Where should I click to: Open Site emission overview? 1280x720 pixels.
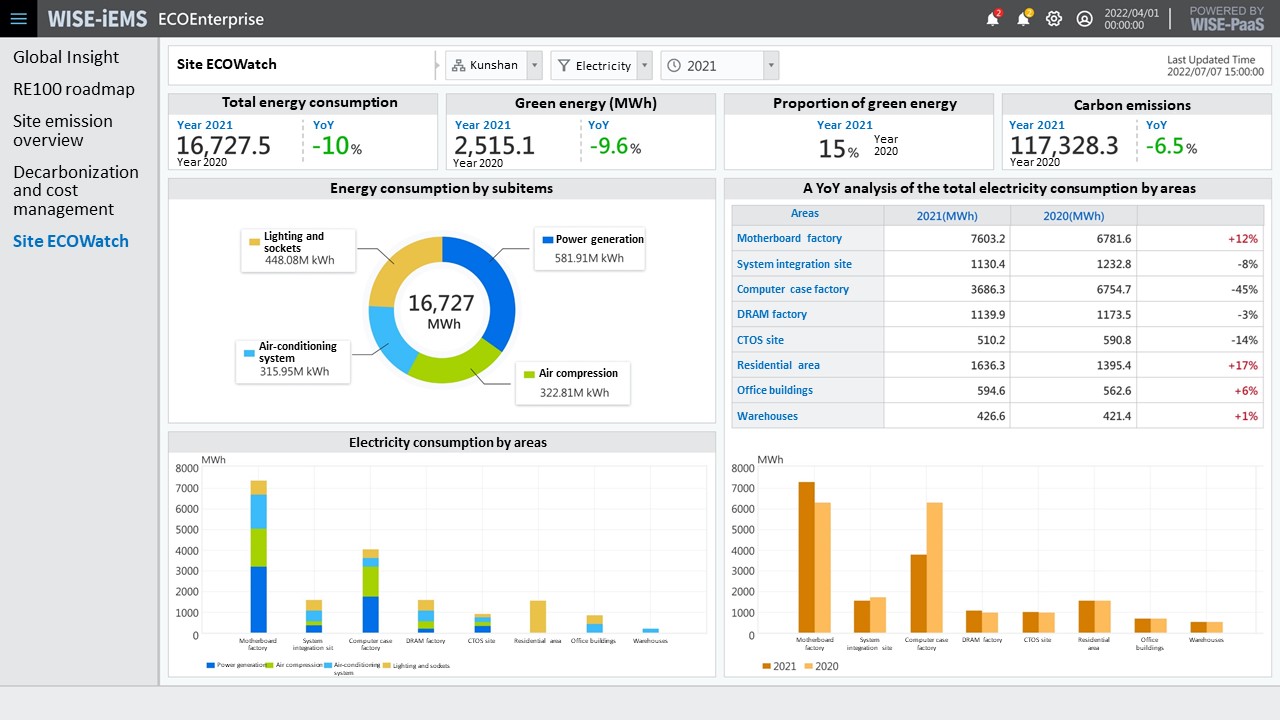point(63,130)
